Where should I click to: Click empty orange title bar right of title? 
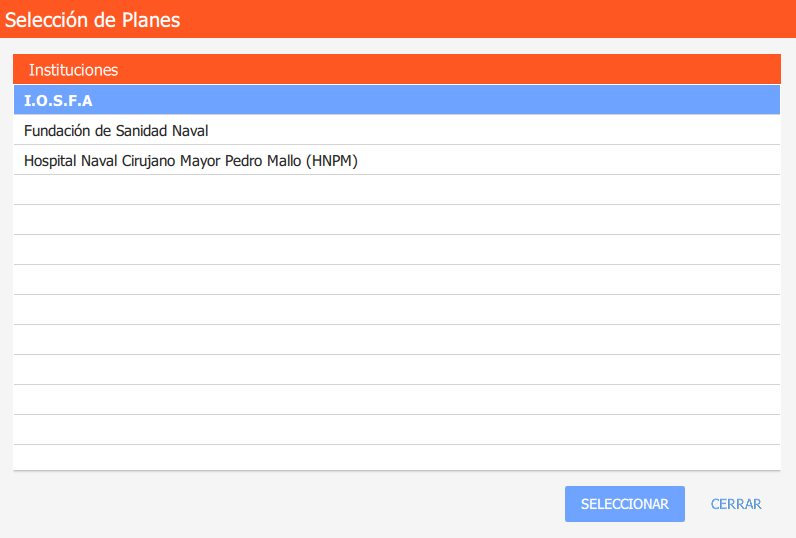coord(500,19)
